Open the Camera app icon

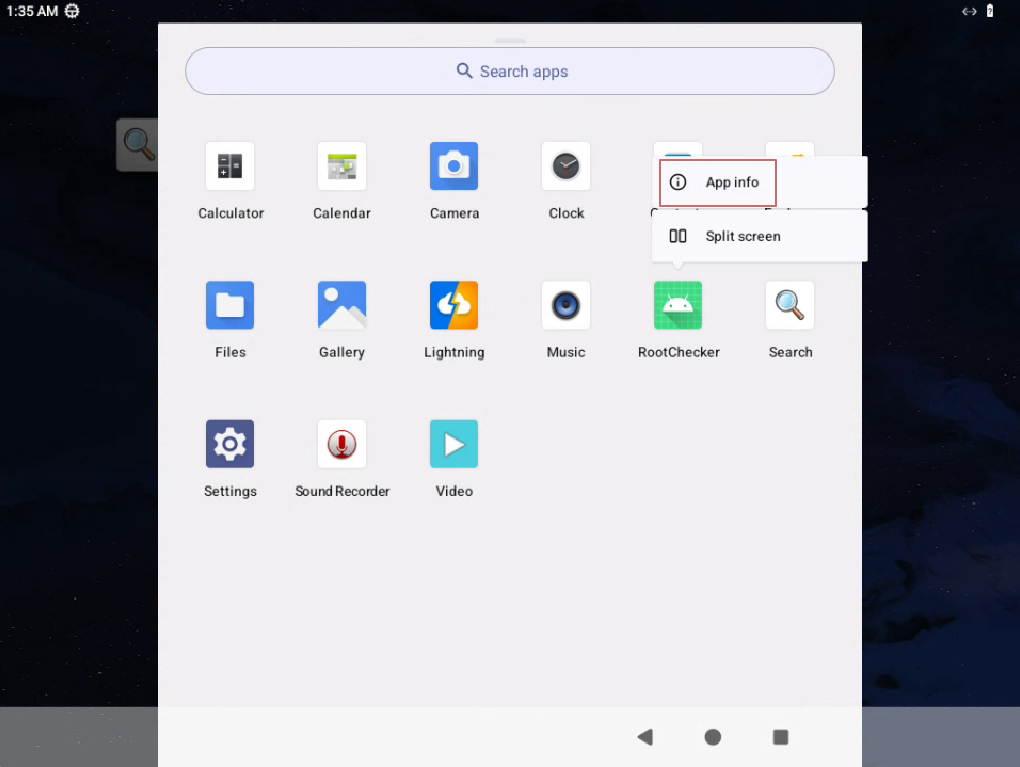click(454, 167)
